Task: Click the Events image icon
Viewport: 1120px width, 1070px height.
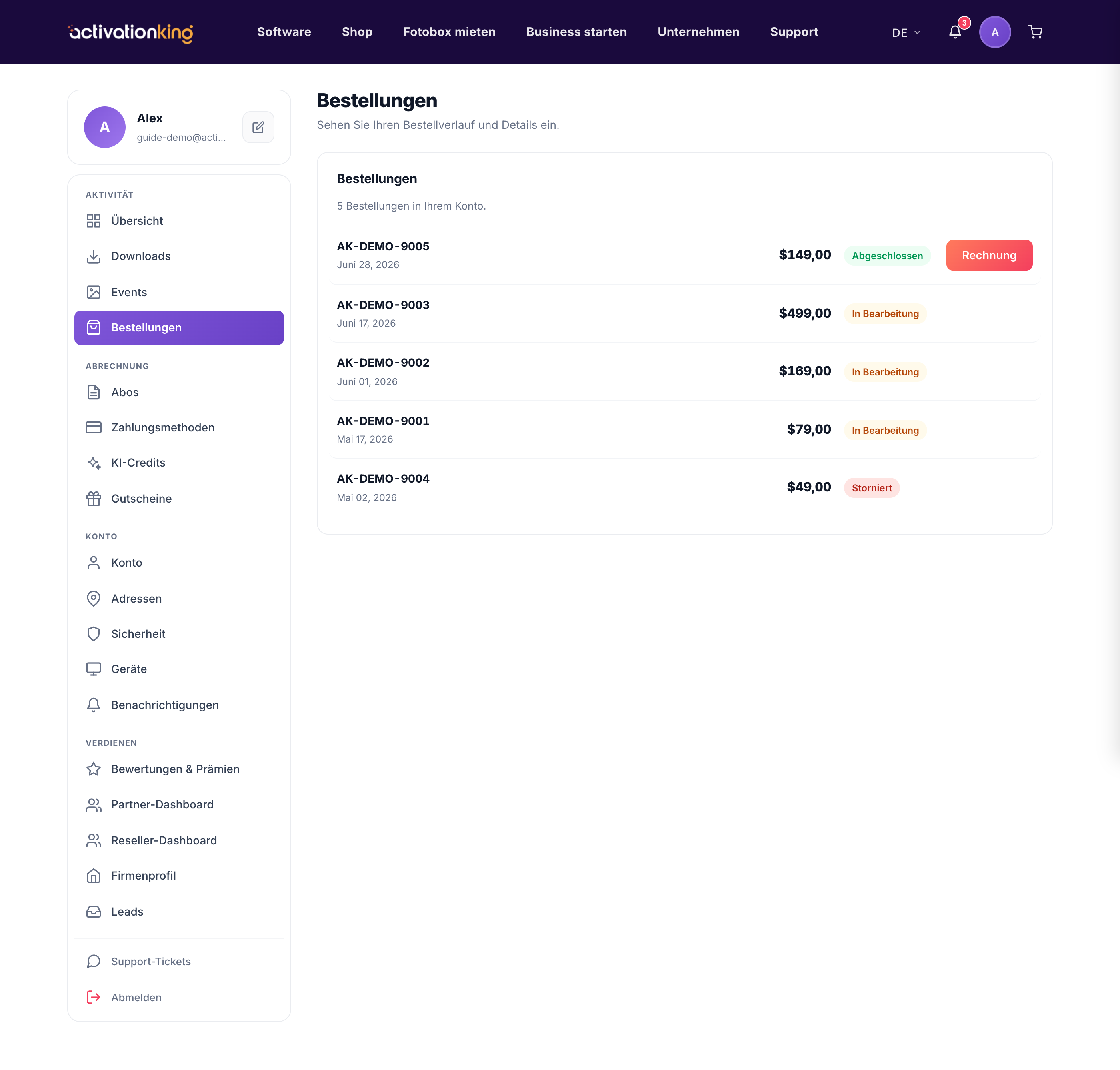Action: (x=94, y=292)
